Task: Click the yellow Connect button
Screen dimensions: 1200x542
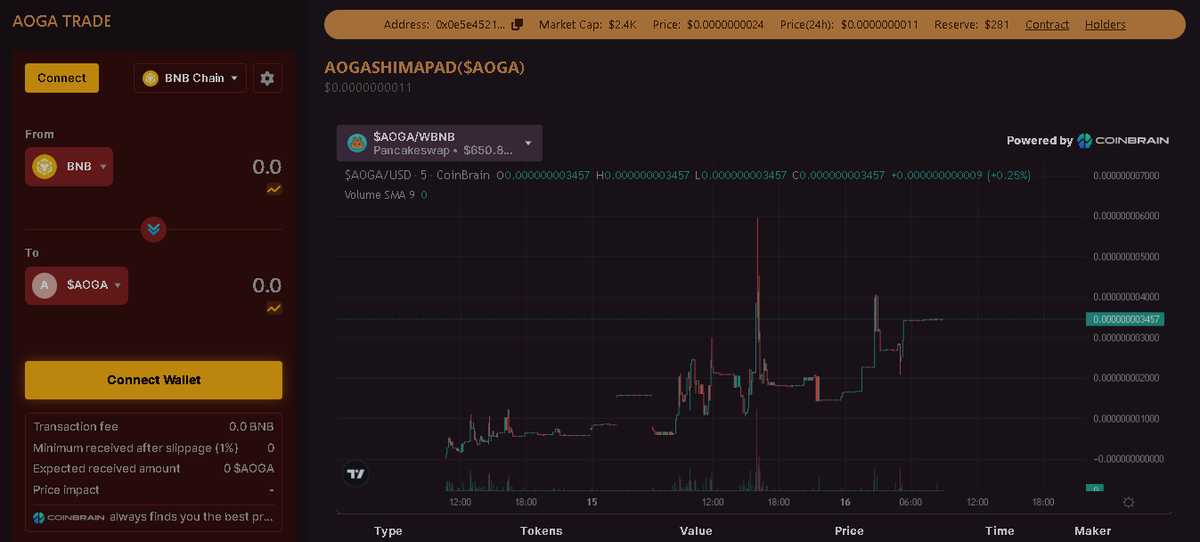Action: (x=62, y=78)
